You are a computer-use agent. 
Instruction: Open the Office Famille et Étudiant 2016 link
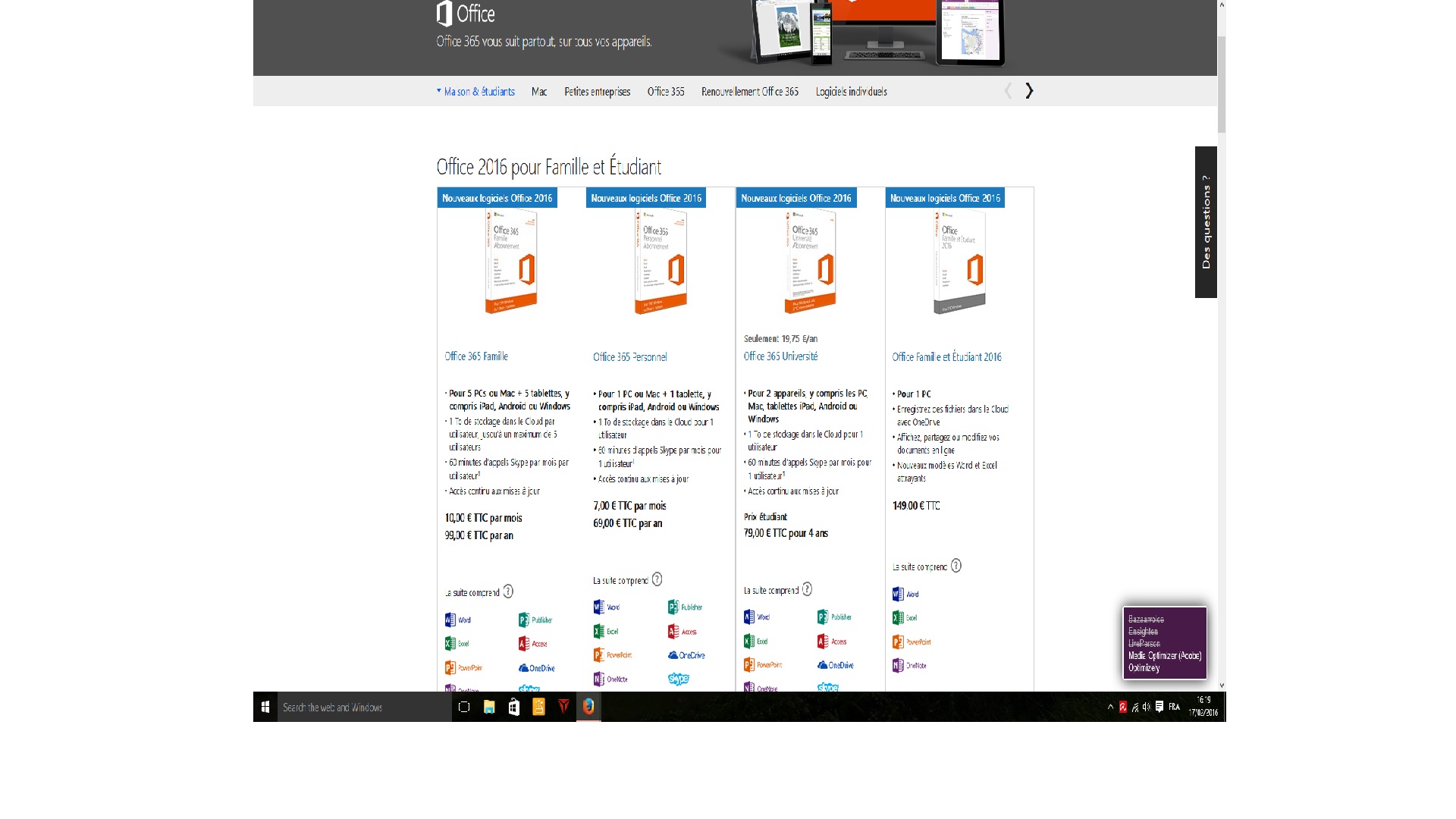(947, 357)
